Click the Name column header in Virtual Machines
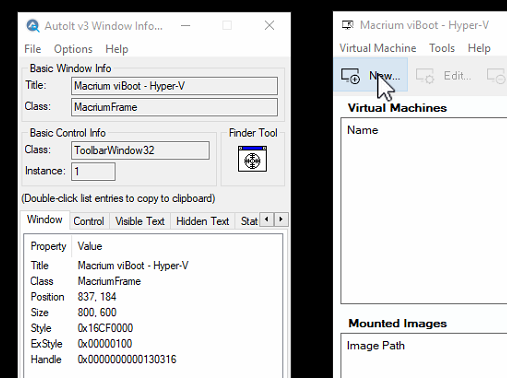The width and height of the screenshot is (507, 378). (x=363, y=130)
